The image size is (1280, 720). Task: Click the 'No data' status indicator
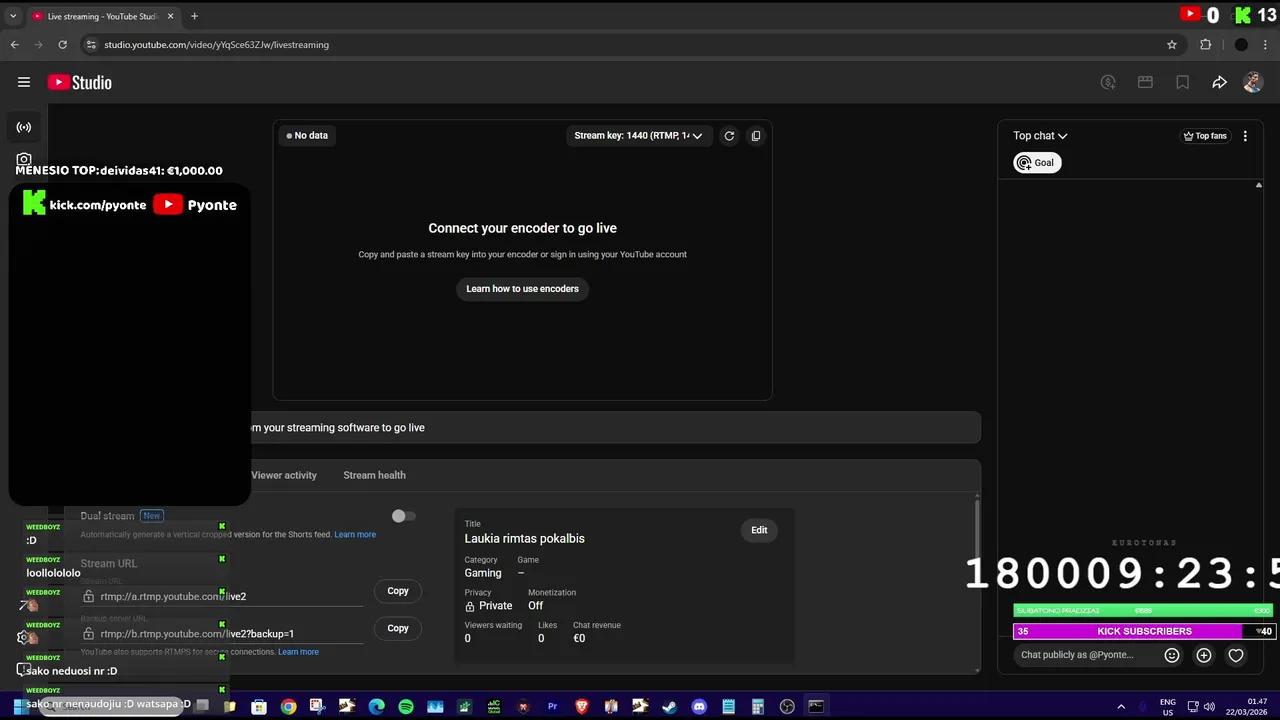pos(307,136)
